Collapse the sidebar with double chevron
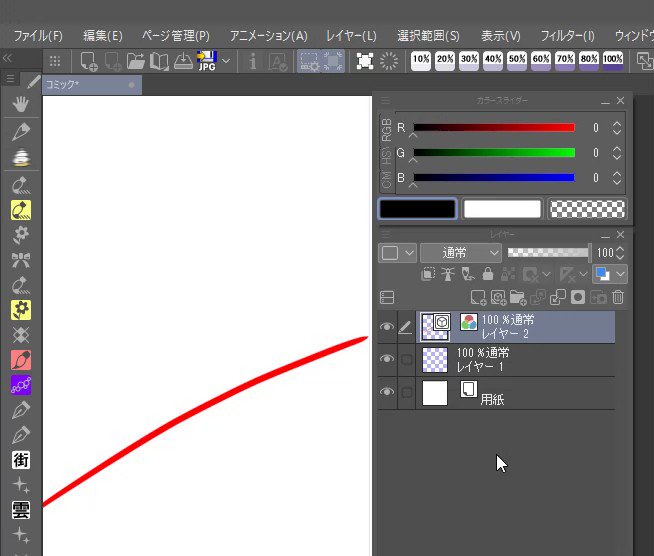The width and height of the screenshot is (654, 556). pyautogui.click(x=8, y=58)
